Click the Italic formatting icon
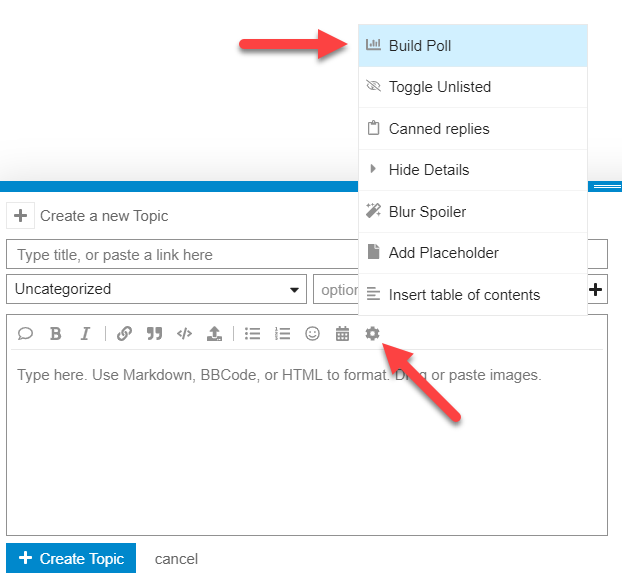Viewport: 622px width, 576px height. coord(85,334)
